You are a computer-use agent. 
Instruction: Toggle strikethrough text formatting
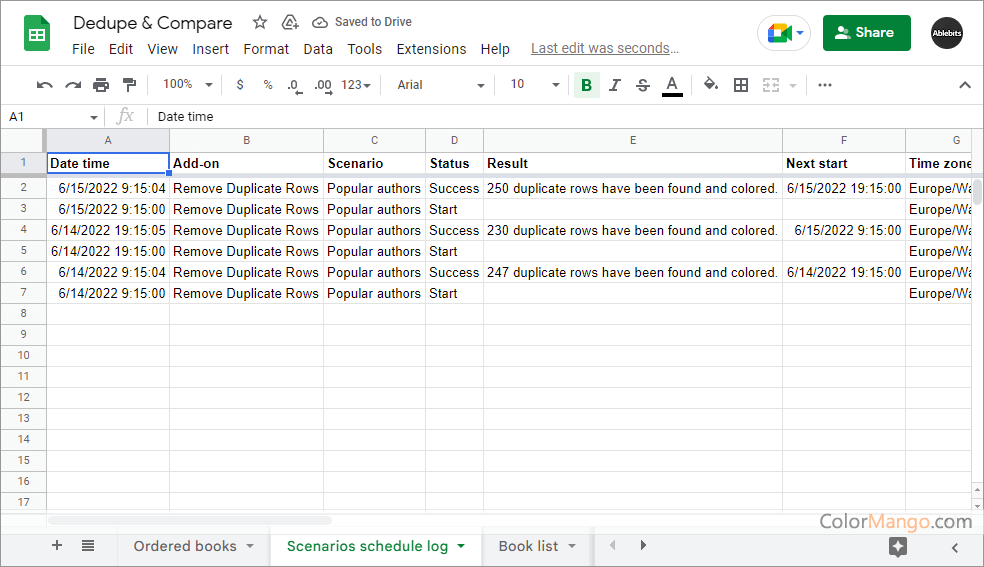pyautogui.click(x=643, y=85)
